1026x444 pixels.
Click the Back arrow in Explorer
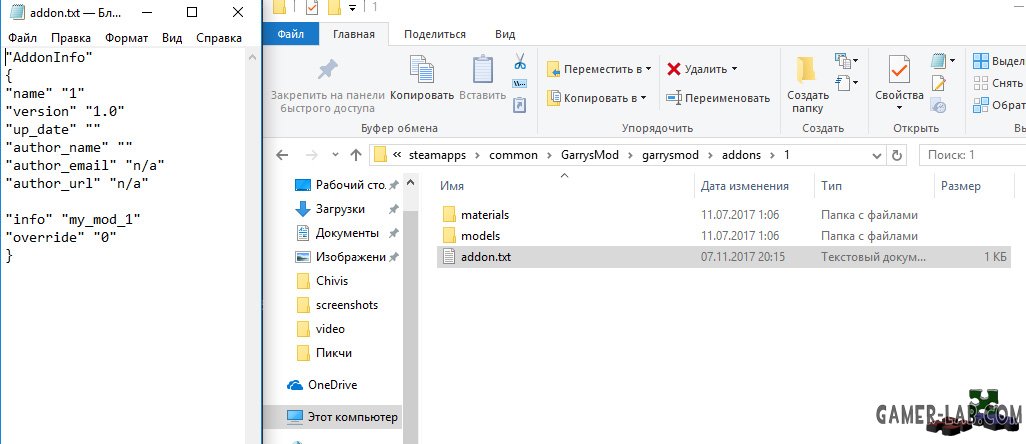[282, 155]
